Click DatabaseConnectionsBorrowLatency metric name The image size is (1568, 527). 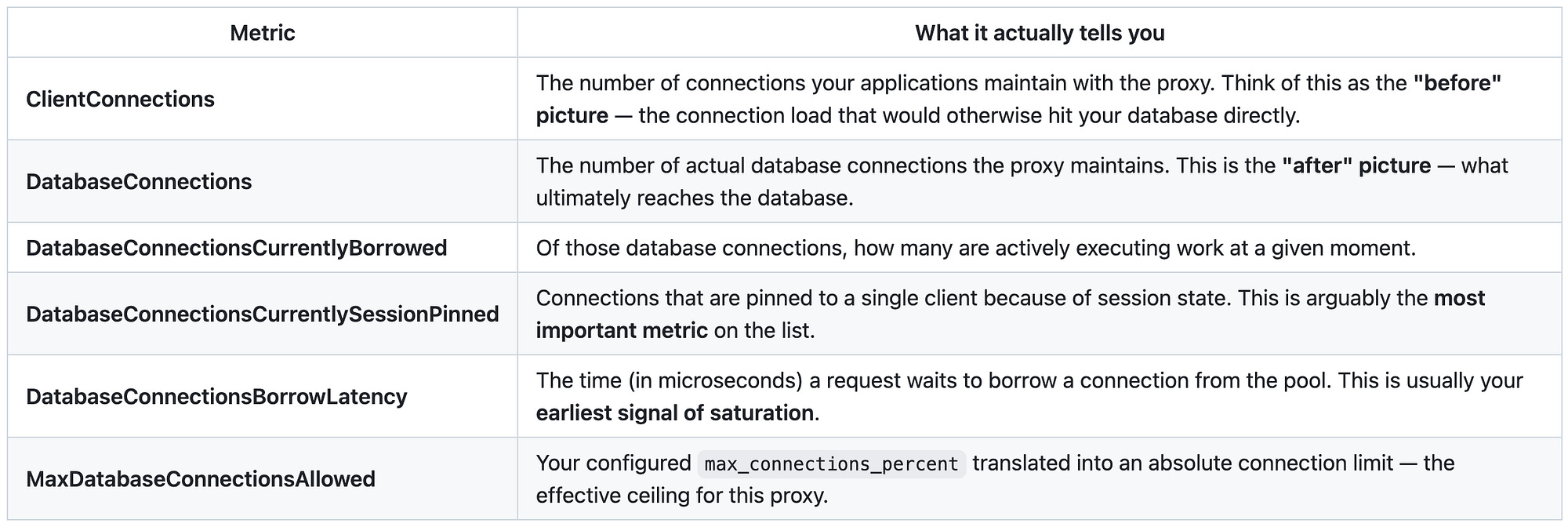point(216,396)
